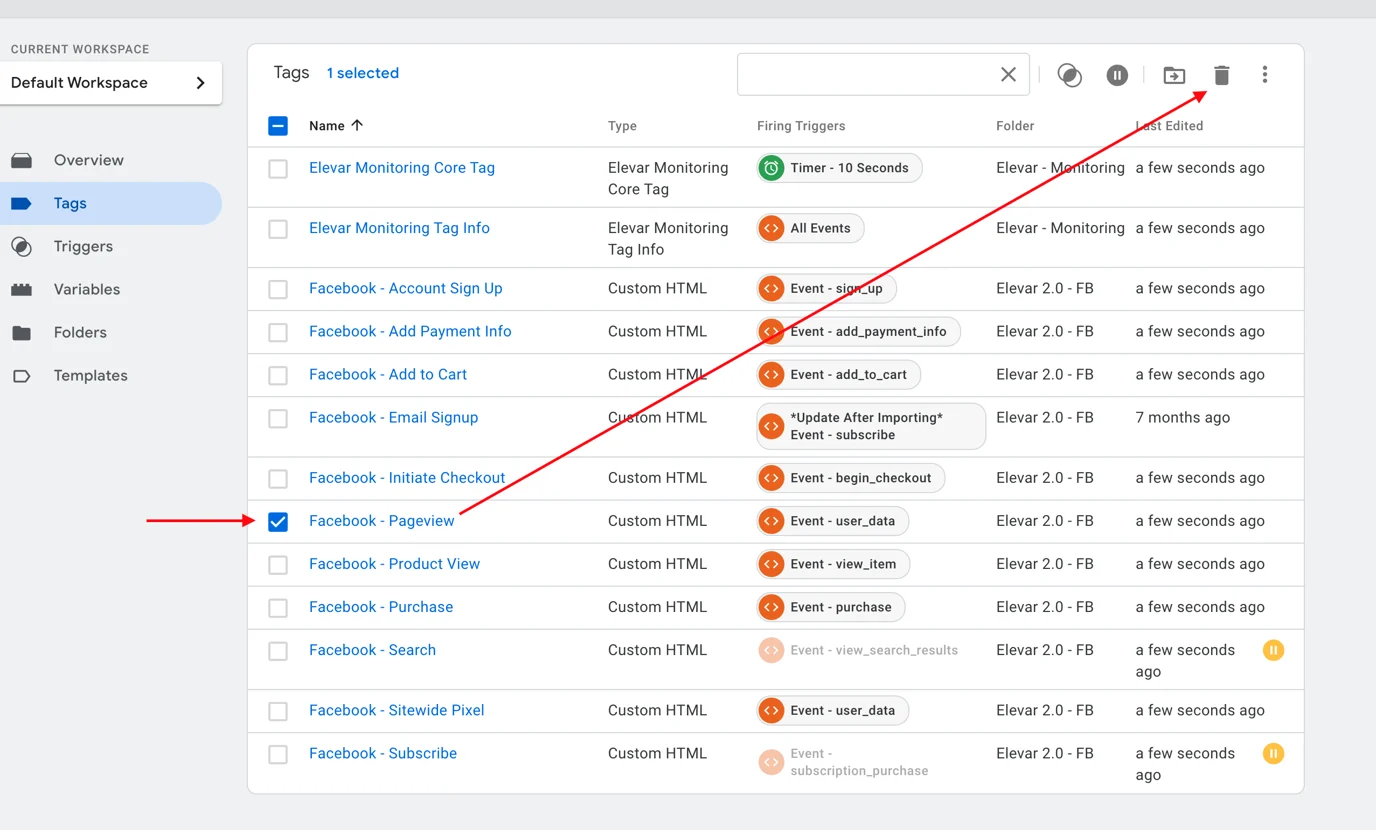Open Facebook - Product View tag
Screen dimensions: 1376x830
[395, 563]
